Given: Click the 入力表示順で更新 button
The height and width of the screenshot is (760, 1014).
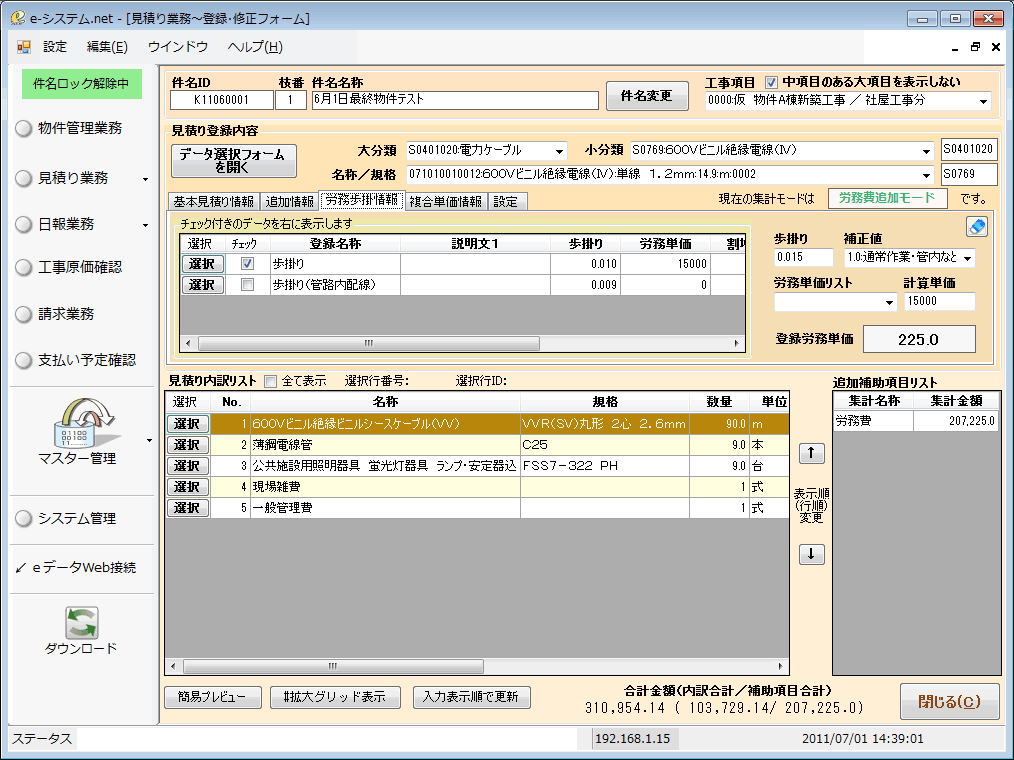Looking at the screenshot, I should [x=471, y=697].
